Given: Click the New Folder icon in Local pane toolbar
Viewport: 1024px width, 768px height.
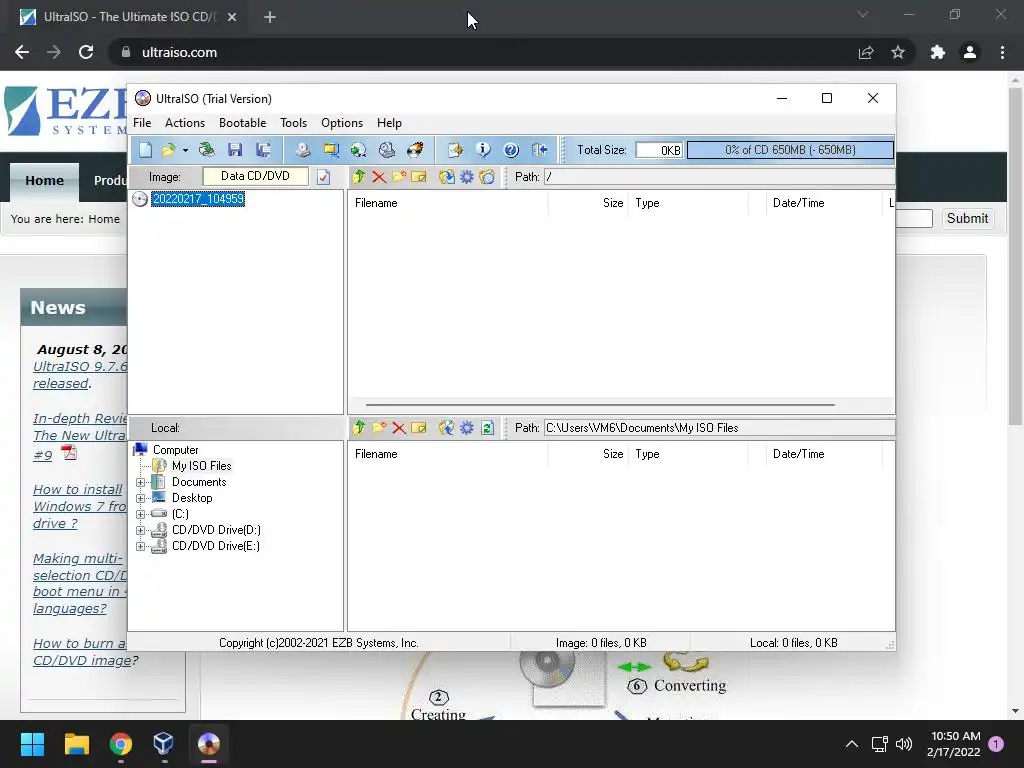Looking at the screenshot, I should coord(379,428).
